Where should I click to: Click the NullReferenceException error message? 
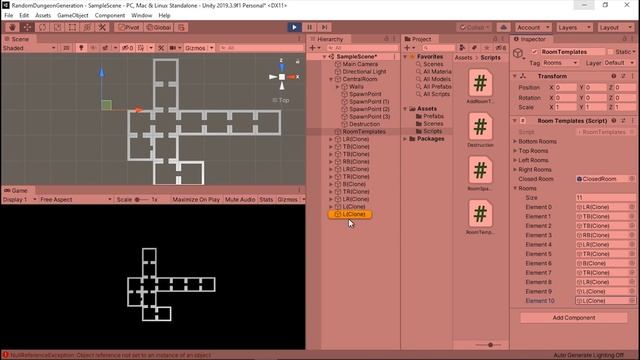tap(110, 356)
